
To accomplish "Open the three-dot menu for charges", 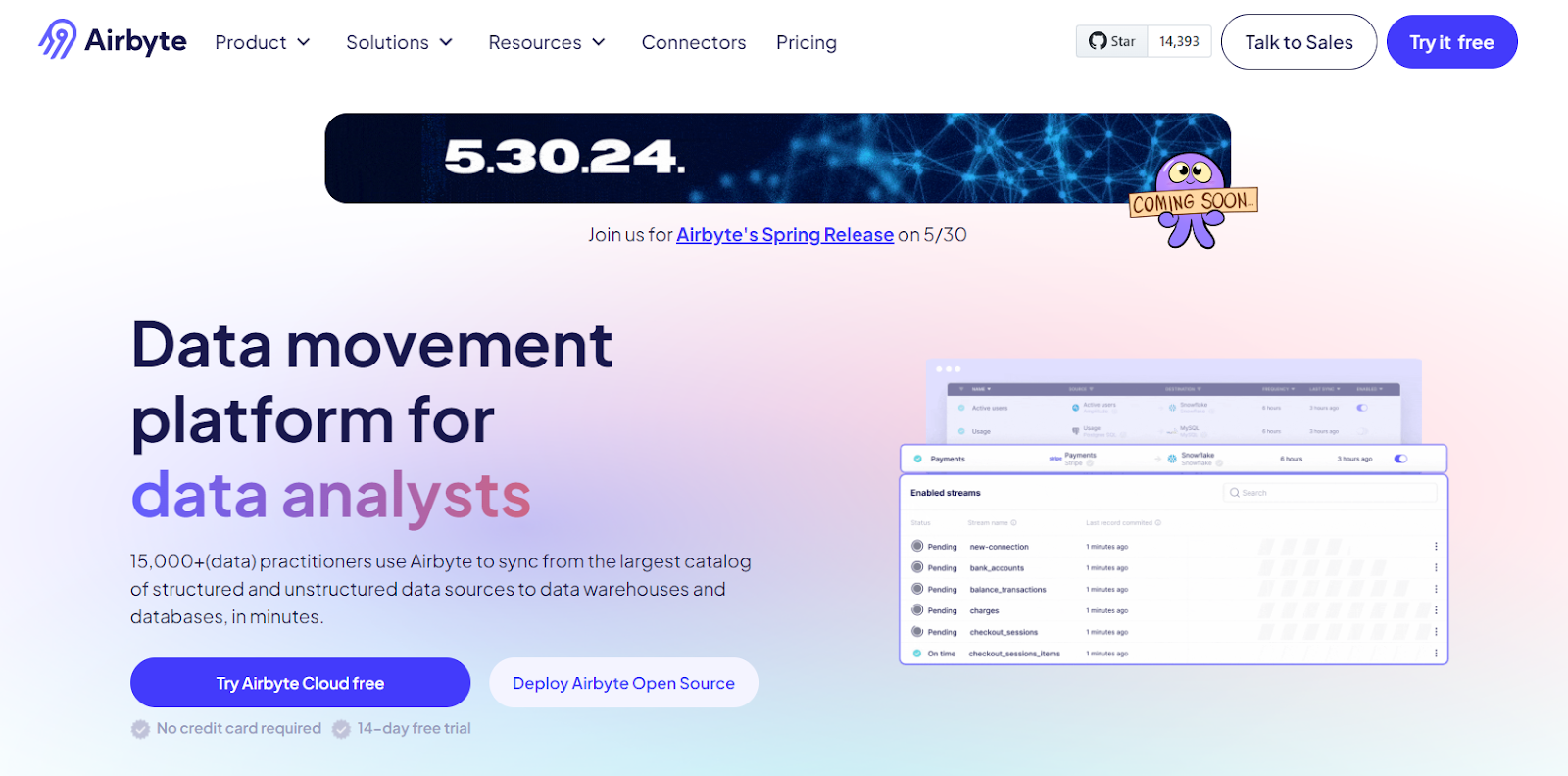I will tap(1436, 610).
